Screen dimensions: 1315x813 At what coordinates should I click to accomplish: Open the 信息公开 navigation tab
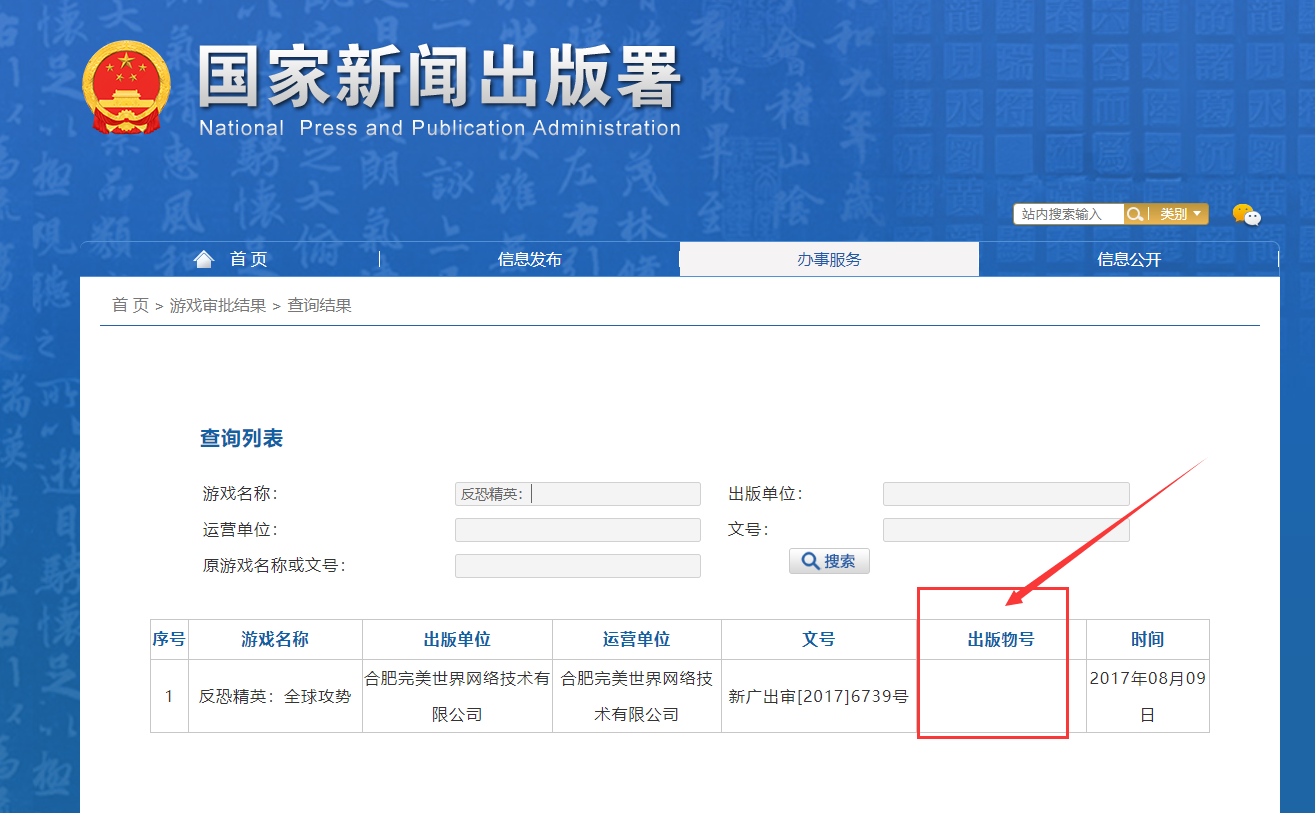[x=1129, y=259]
